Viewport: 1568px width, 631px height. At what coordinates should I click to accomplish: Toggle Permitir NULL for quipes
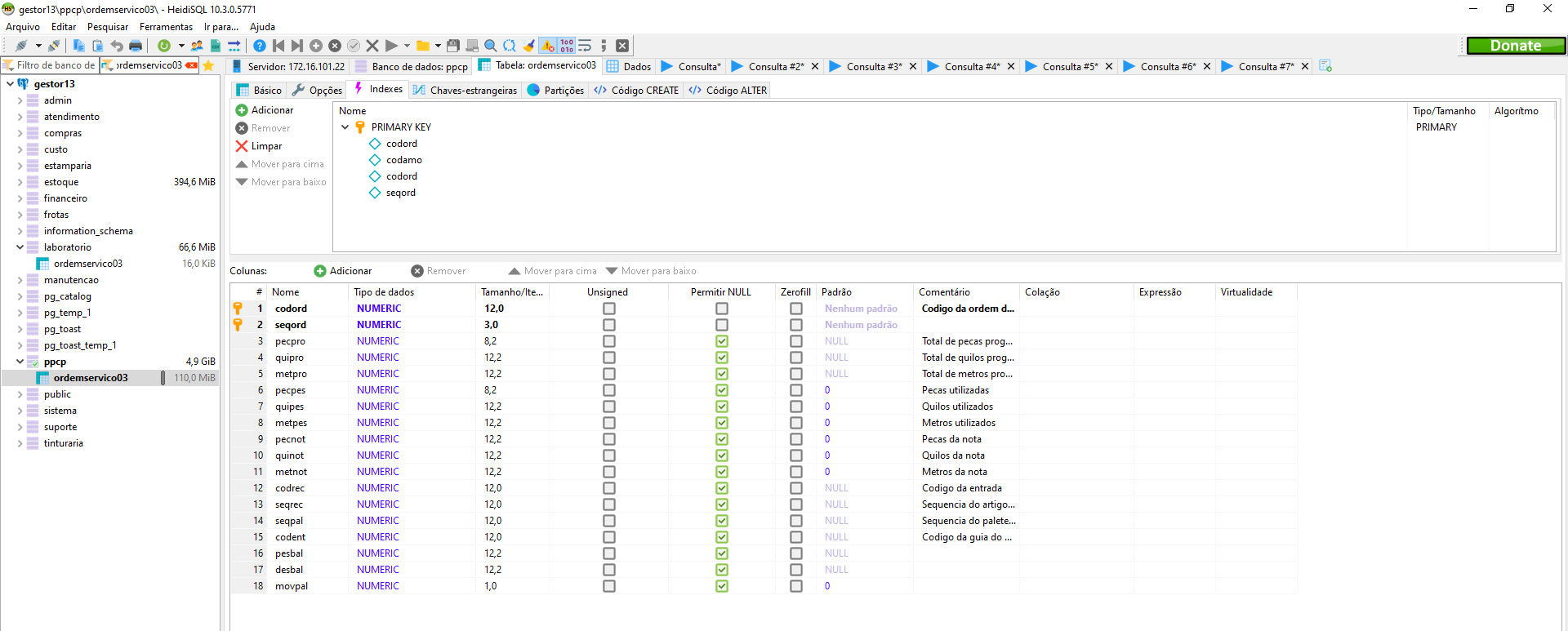point(721,407)
